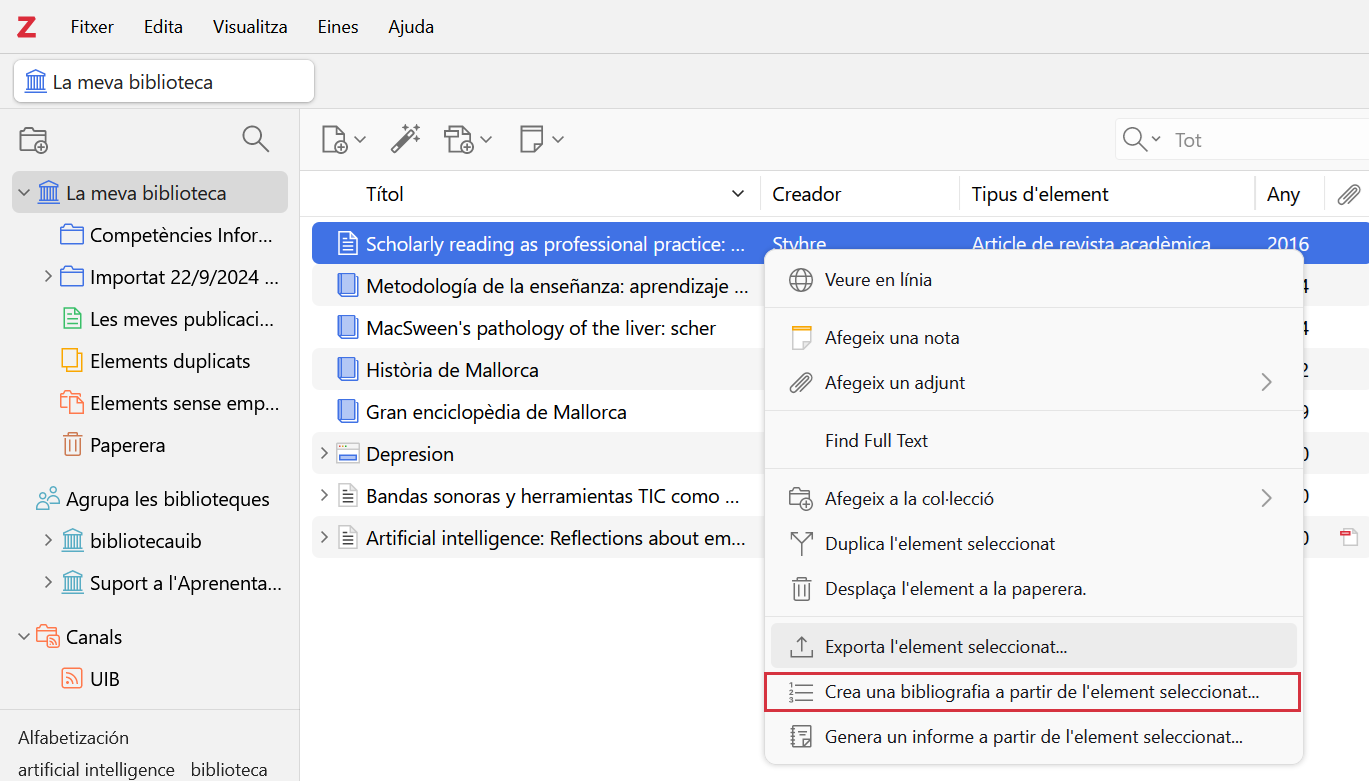Expand Bandas sonoras y herramientas TIC item

[324, 496]
